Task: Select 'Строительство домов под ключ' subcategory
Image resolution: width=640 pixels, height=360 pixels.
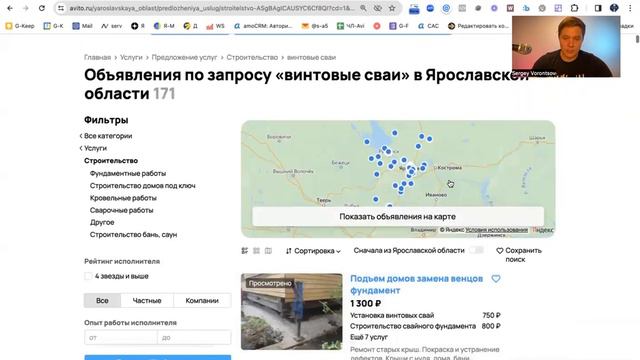Action: click(142, 186)
